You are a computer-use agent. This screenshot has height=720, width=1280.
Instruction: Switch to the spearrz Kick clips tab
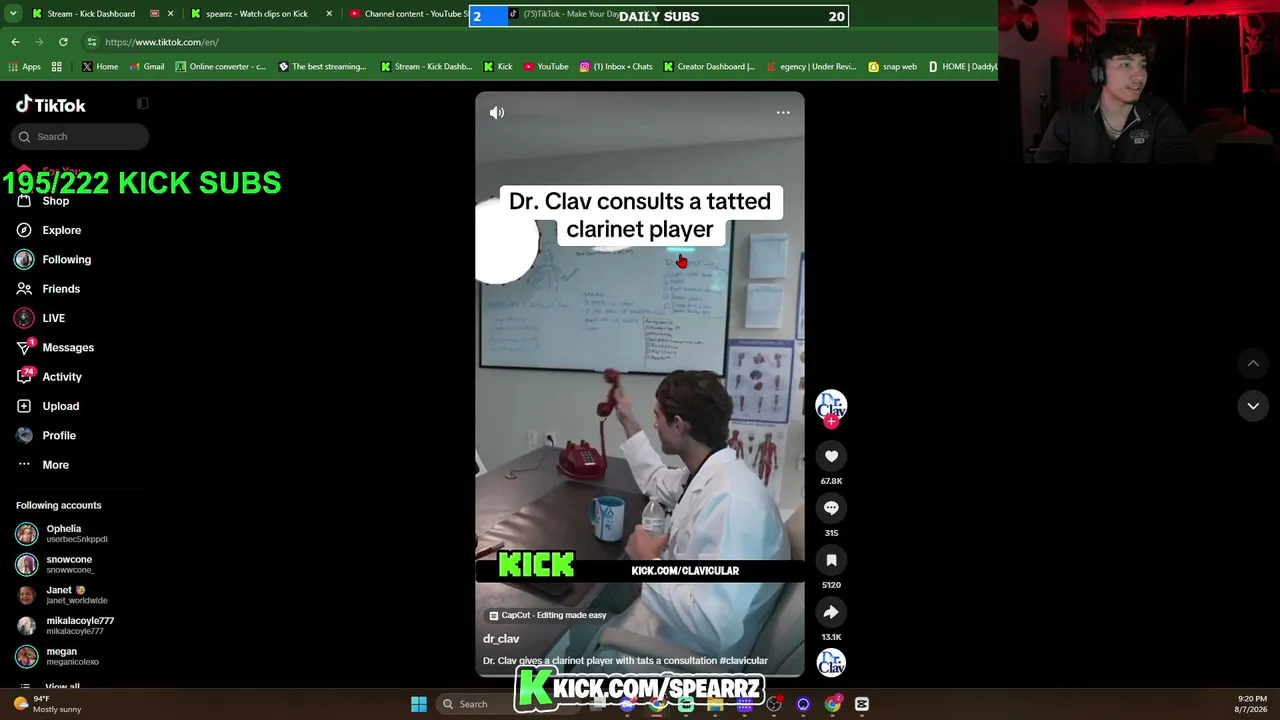coord(250,14)
